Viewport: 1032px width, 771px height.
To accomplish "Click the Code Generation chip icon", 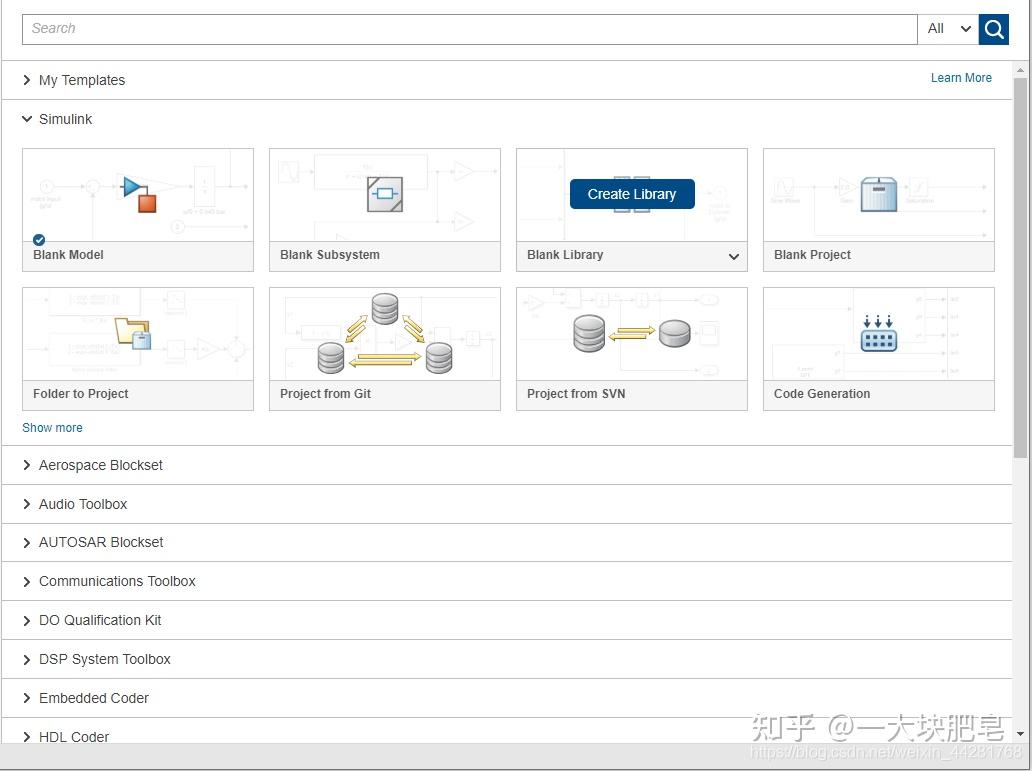I will tap(879, 333).
